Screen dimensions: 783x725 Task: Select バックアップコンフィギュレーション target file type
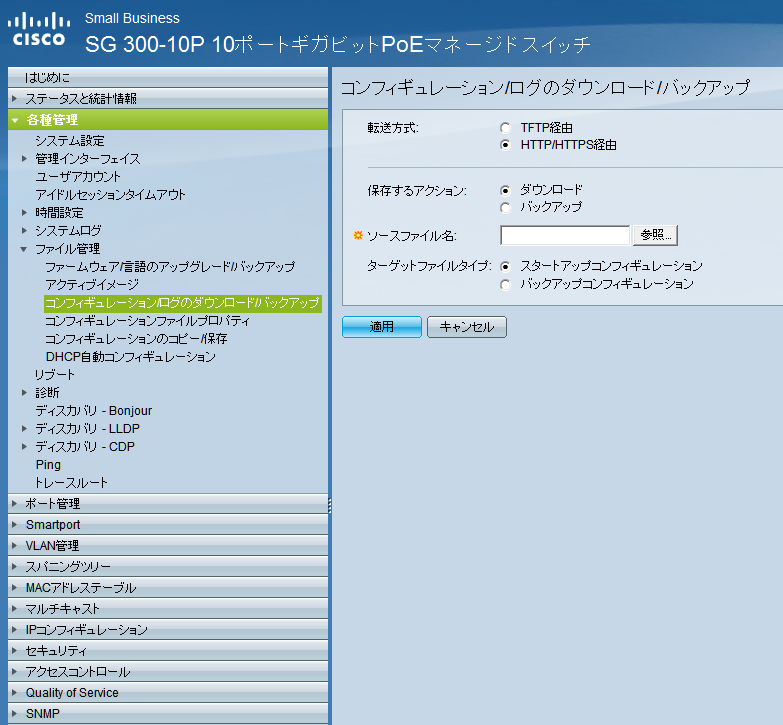pyautogui.click(x=505, y=285)
